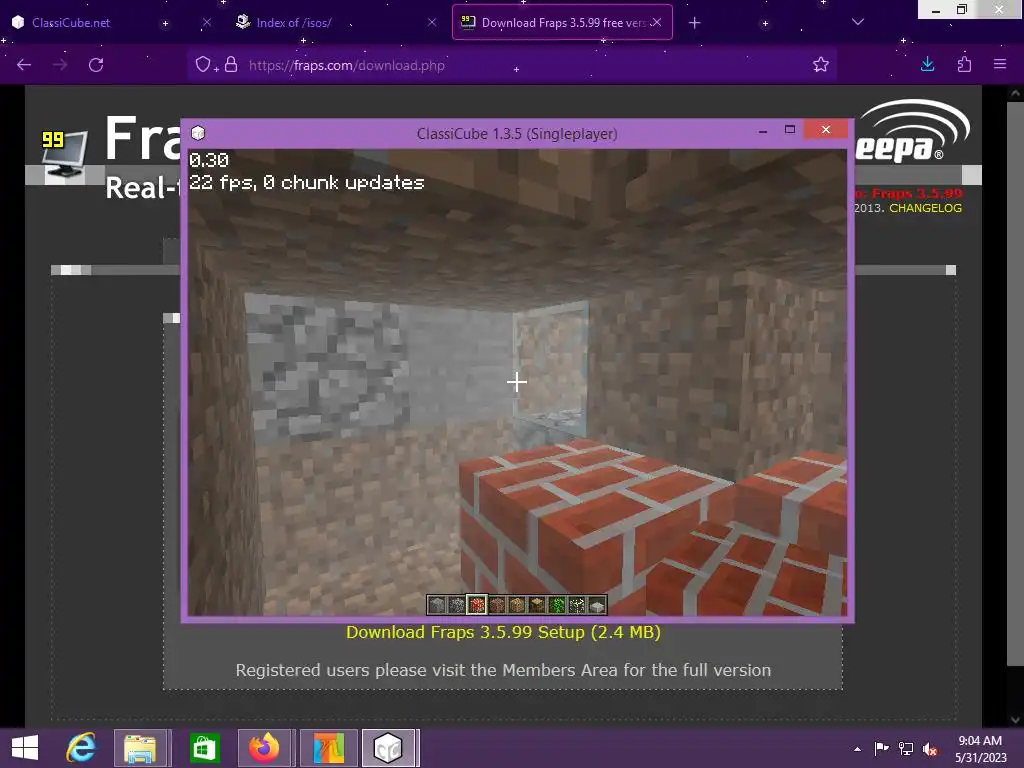
Task: Open the colorful app taskbar icon beside Firefox
Action: click(328, 748)
